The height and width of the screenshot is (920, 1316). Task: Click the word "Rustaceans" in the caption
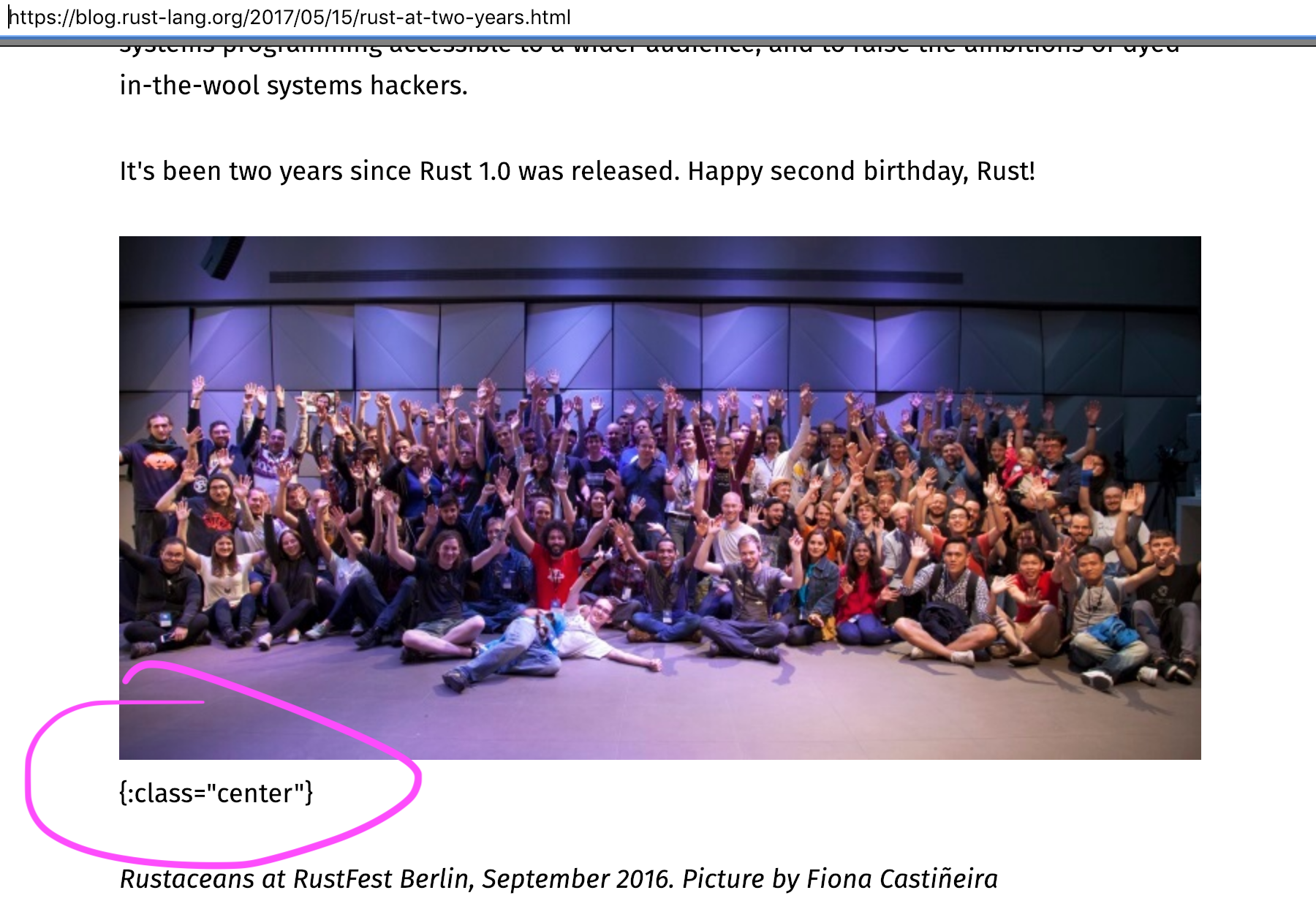(187, 878)
